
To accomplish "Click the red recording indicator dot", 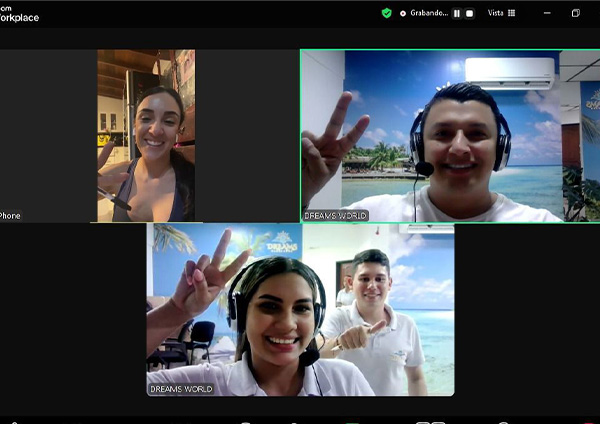I will [x=403, y=13].
